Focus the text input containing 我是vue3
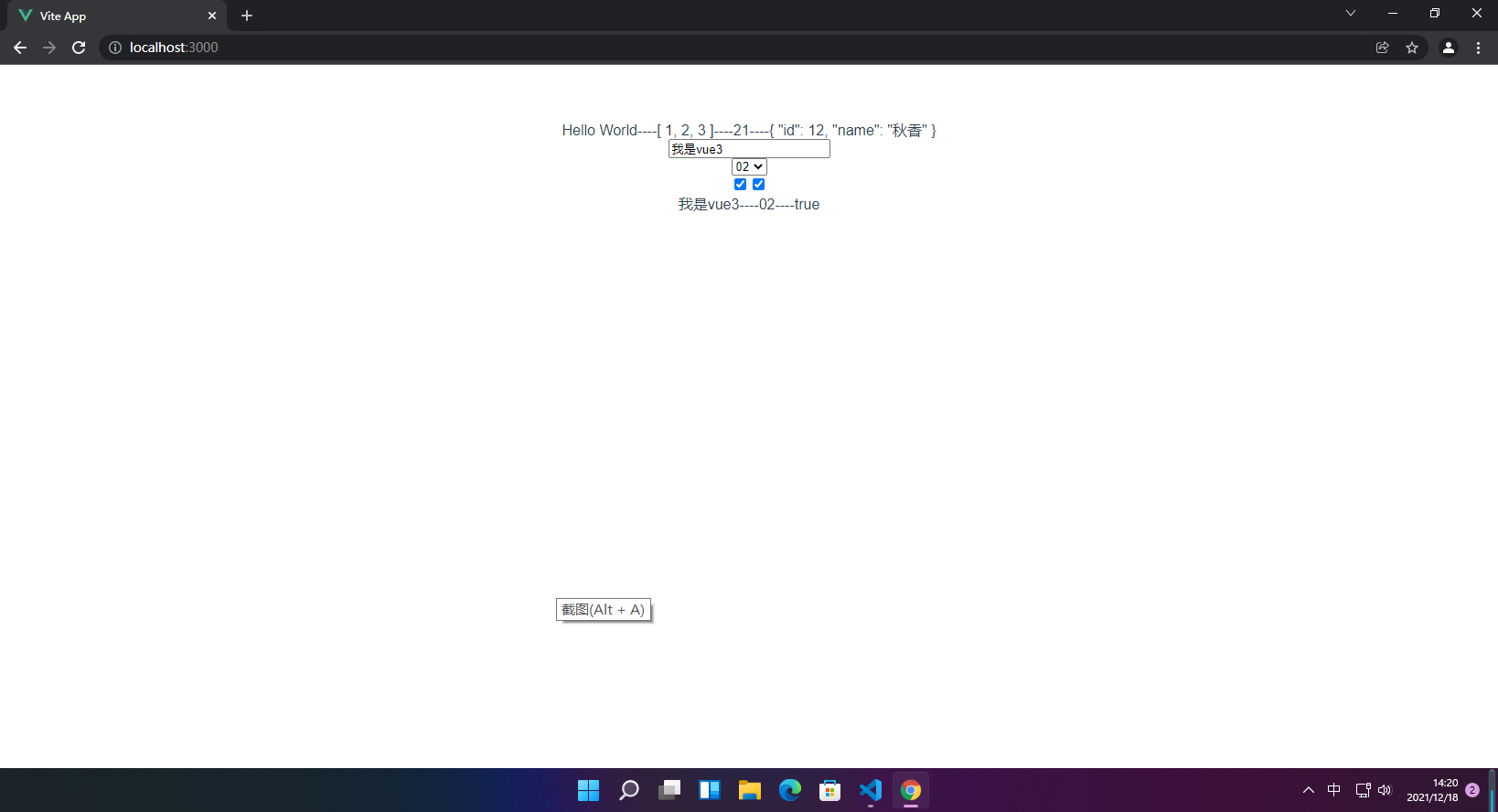 coord(749,149)
